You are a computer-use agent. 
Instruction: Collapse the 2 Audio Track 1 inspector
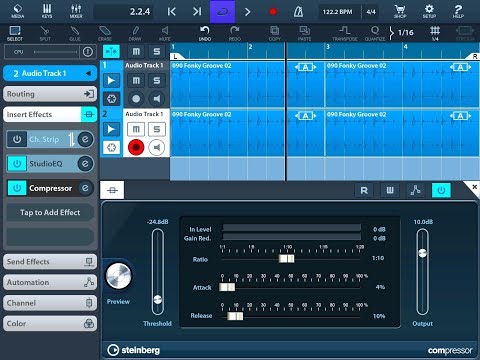pyautogui.click(x=50, y=73)
